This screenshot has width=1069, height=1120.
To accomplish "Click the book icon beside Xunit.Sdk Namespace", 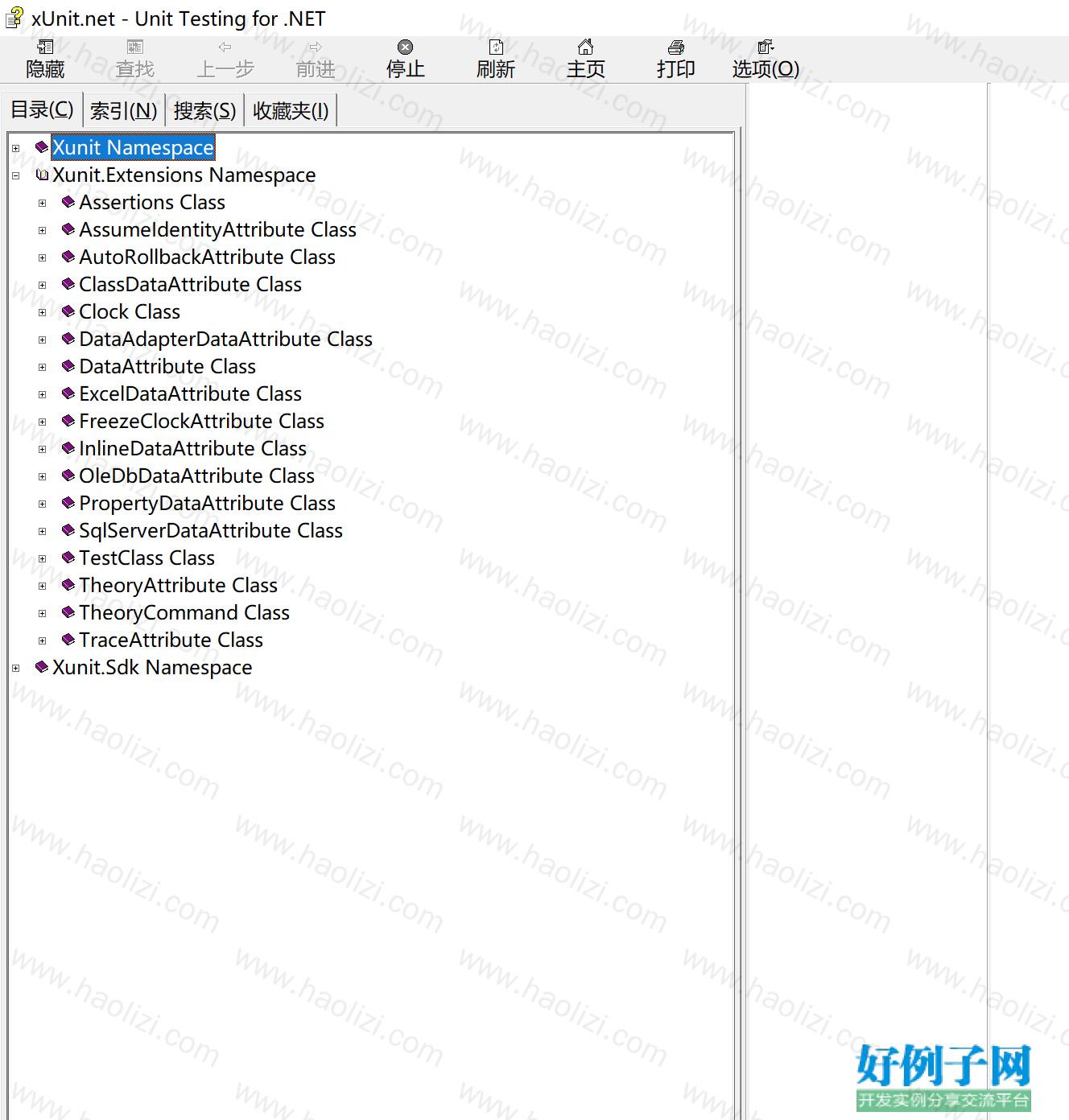I will pyautogui.click(x=42, y=667).
